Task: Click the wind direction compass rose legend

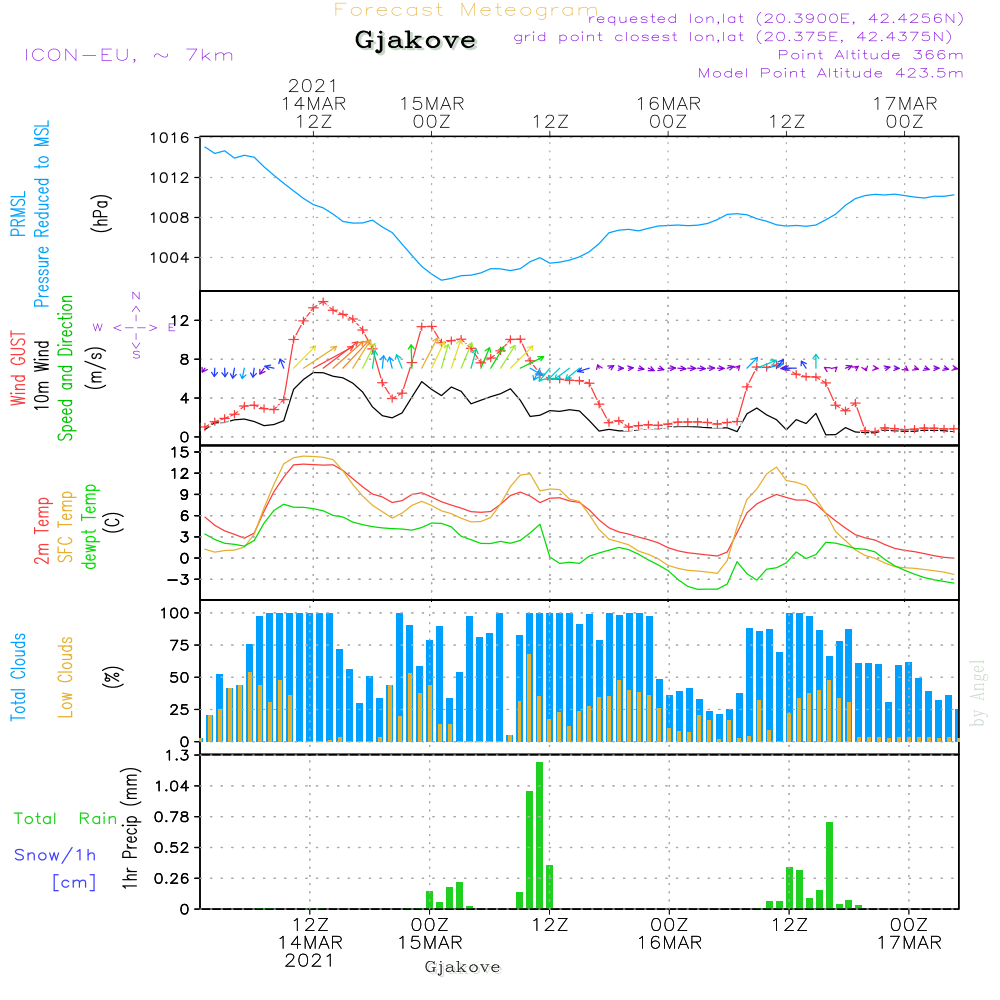Action: tap(135, 327)
